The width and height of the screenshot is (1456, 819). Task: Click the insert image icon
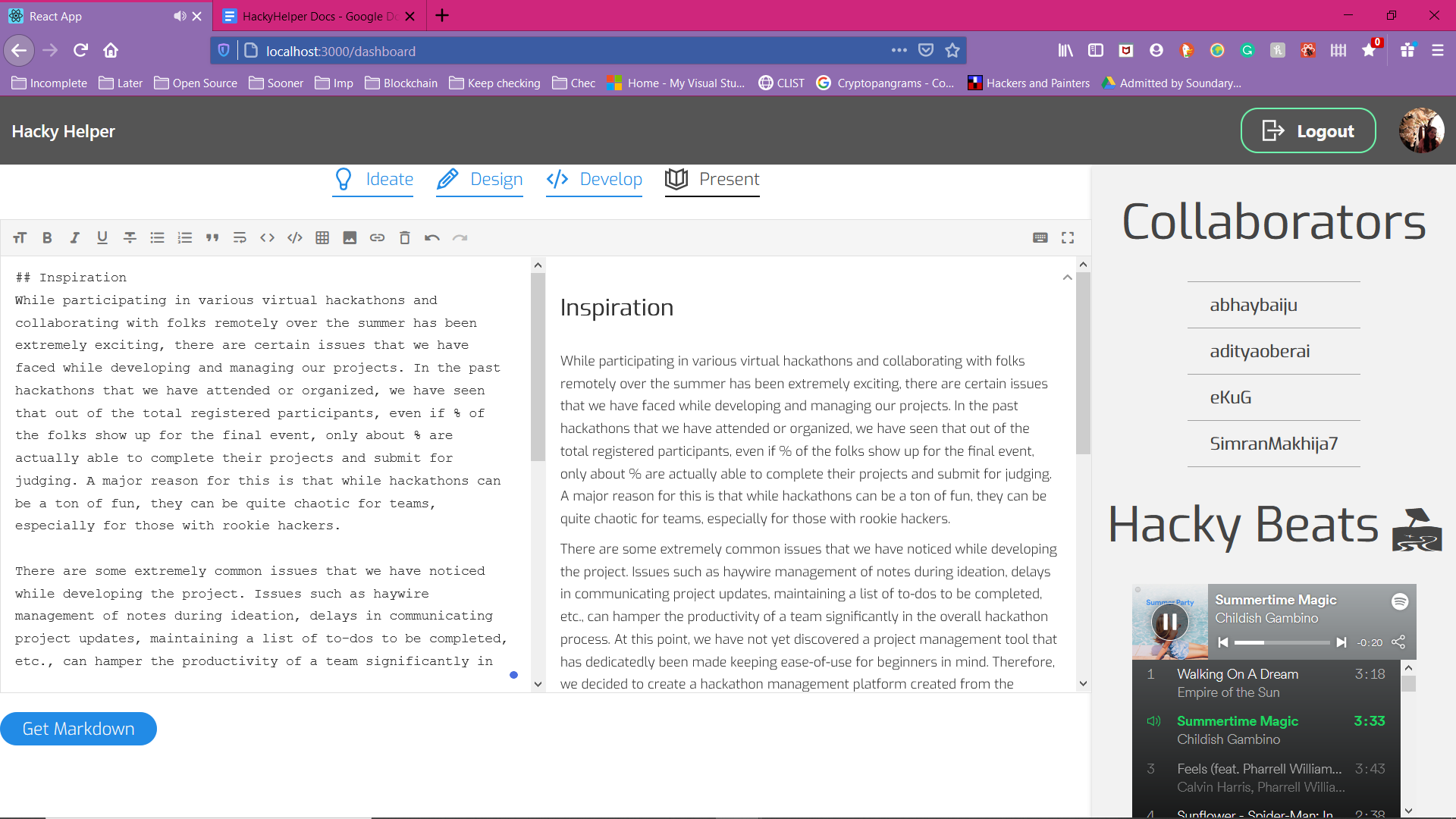pos(350,238)
